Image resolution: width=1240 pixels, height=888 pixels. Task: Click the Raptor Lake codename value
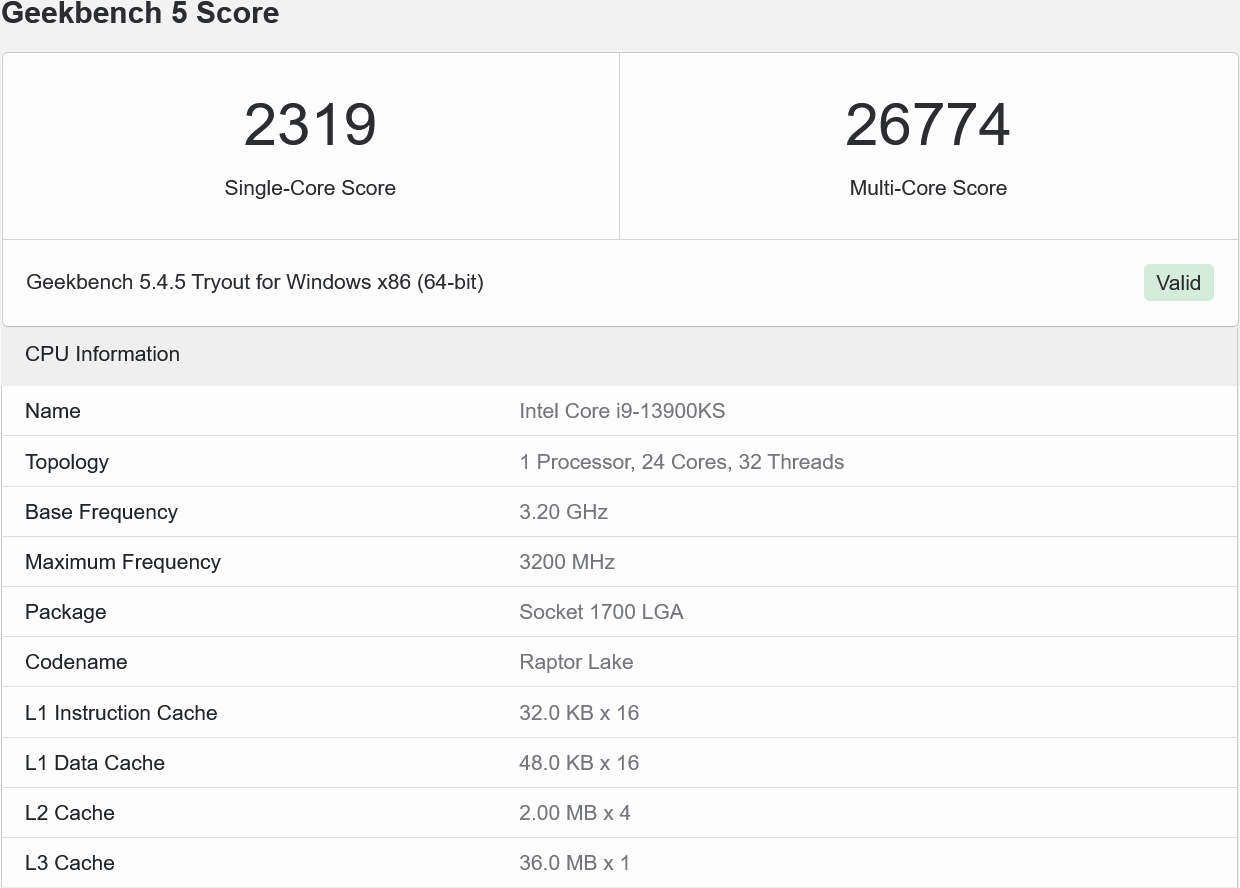point(576,662)
